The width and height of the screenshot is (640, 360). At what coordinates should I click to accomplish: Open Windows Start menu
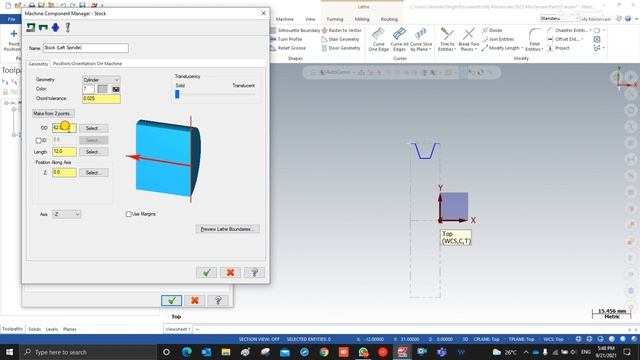(9, 352)
